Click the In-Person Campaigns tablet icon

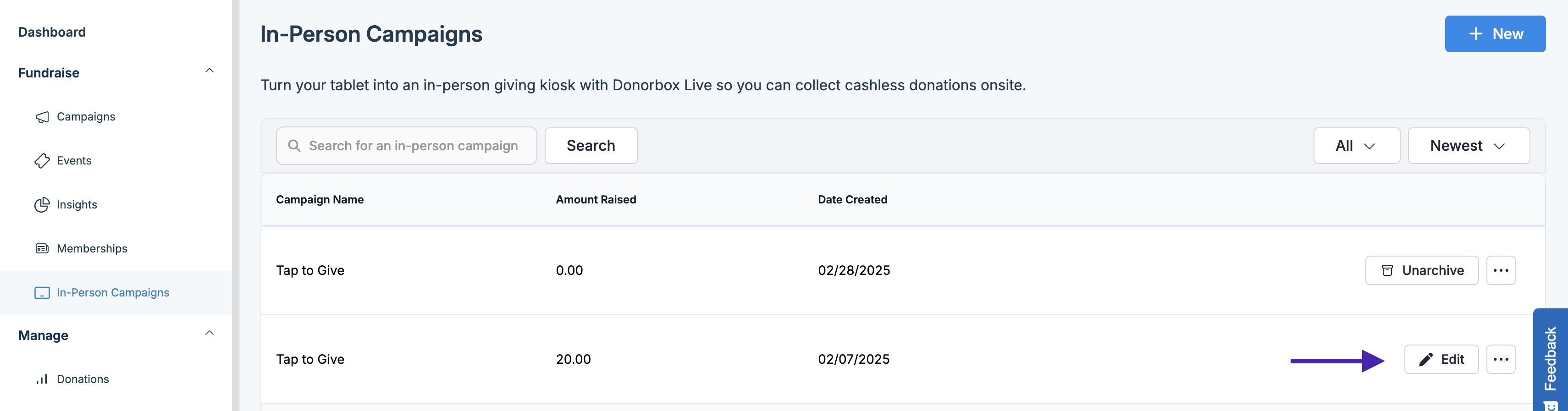pos(42,293)
